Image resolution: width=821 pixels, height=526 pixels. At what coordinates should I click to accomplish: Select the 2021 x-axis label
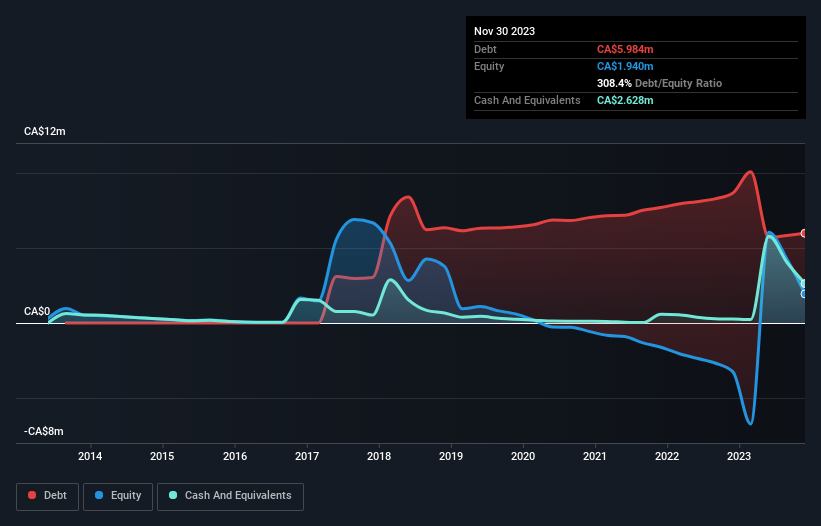595,456
